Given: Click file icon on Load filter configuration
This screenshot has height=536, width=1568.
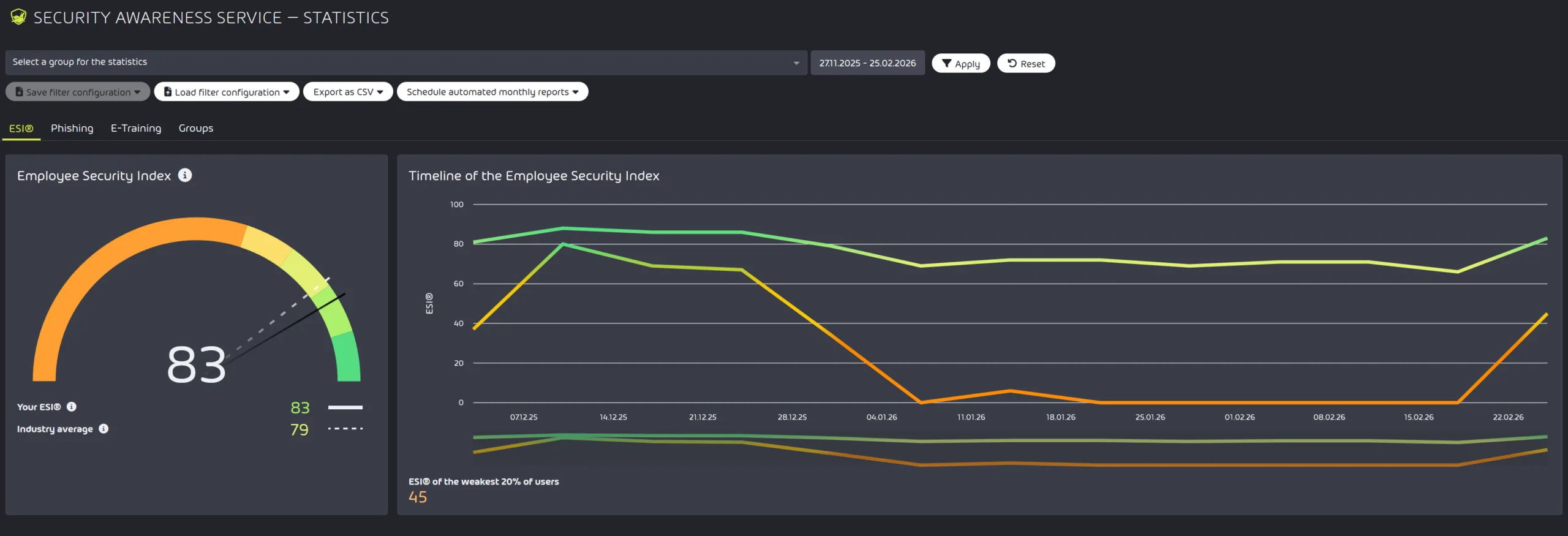Looking at the screenshot, I should coord(168,92).
